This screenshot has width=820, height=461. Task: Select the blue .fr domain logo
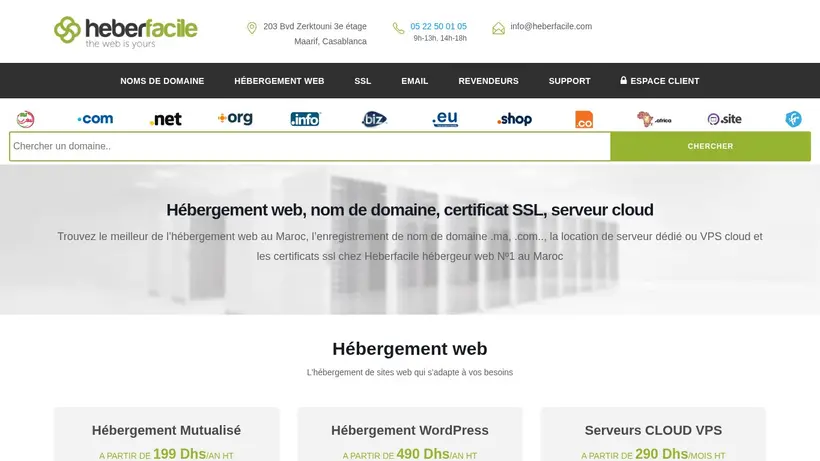click(793, 119)
